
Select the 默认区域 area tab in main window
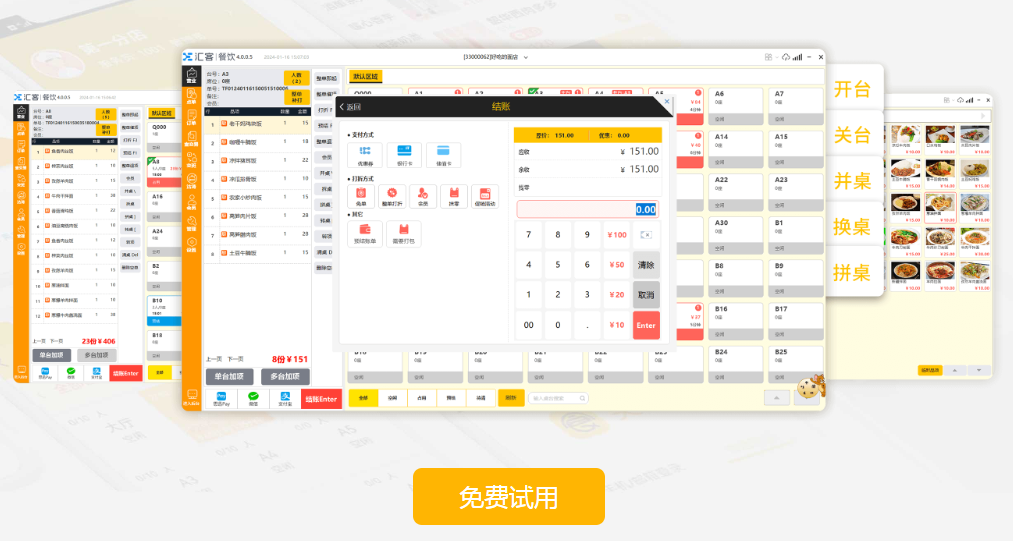(x=366, y=76)
